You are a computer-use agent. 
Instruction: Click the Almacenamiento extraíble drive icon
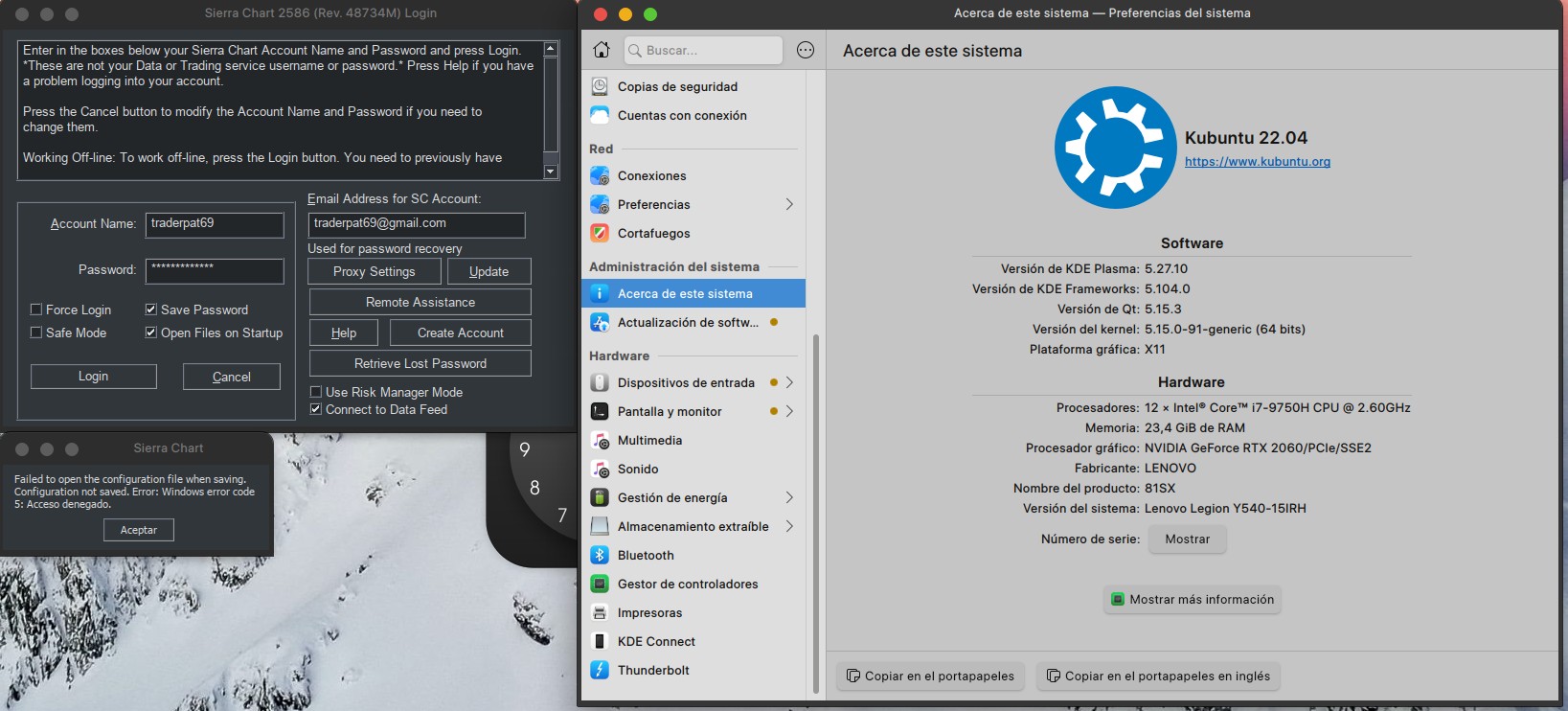600,526
